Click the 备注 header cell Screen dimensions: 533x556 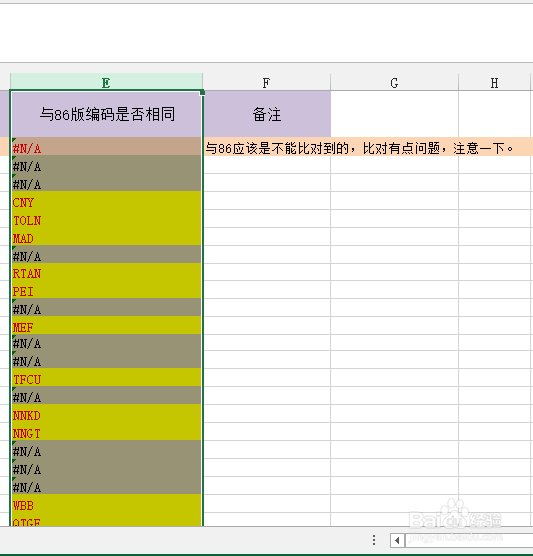click(267, 114)
